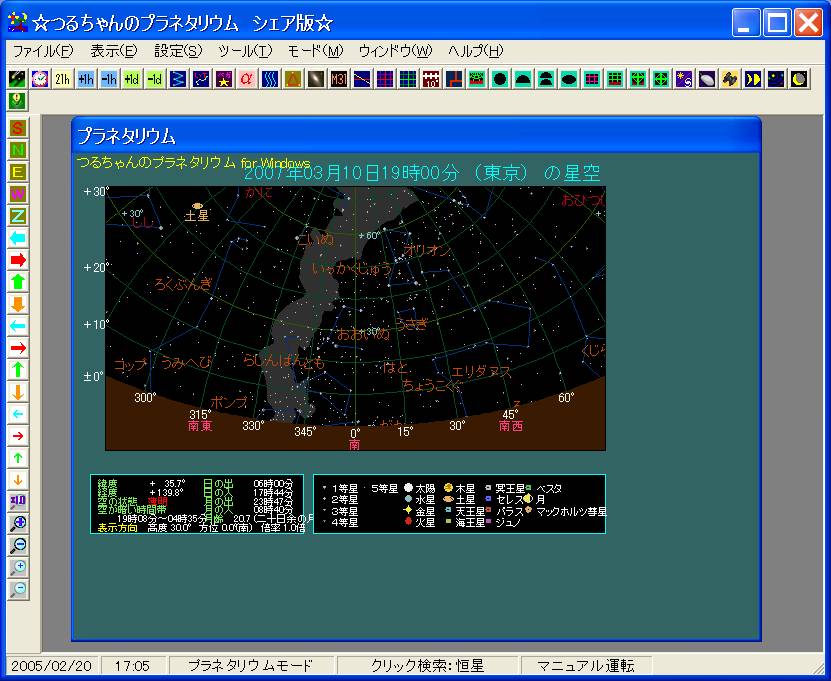
Task: Switch view to north with N button
Action: click(x=18, y=150)
